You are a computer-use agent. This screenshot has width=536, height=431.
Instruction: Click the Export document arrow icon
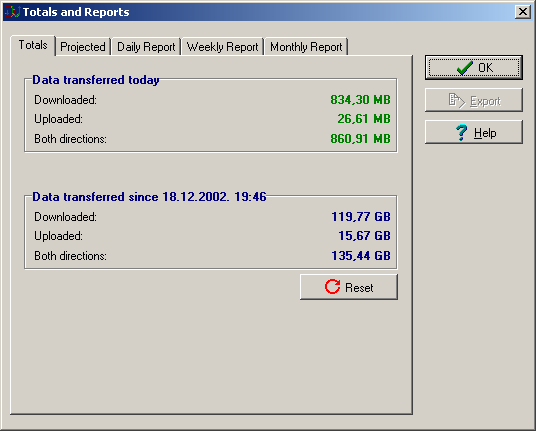click(x=457, y=100)
